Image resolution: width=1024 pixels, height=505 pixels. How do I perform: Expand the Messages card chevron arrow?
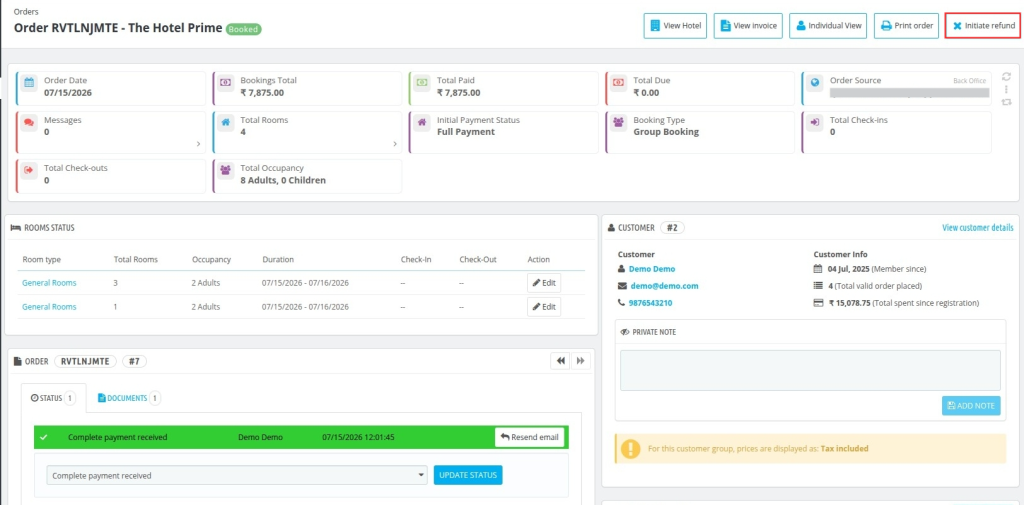pos(199,144)
